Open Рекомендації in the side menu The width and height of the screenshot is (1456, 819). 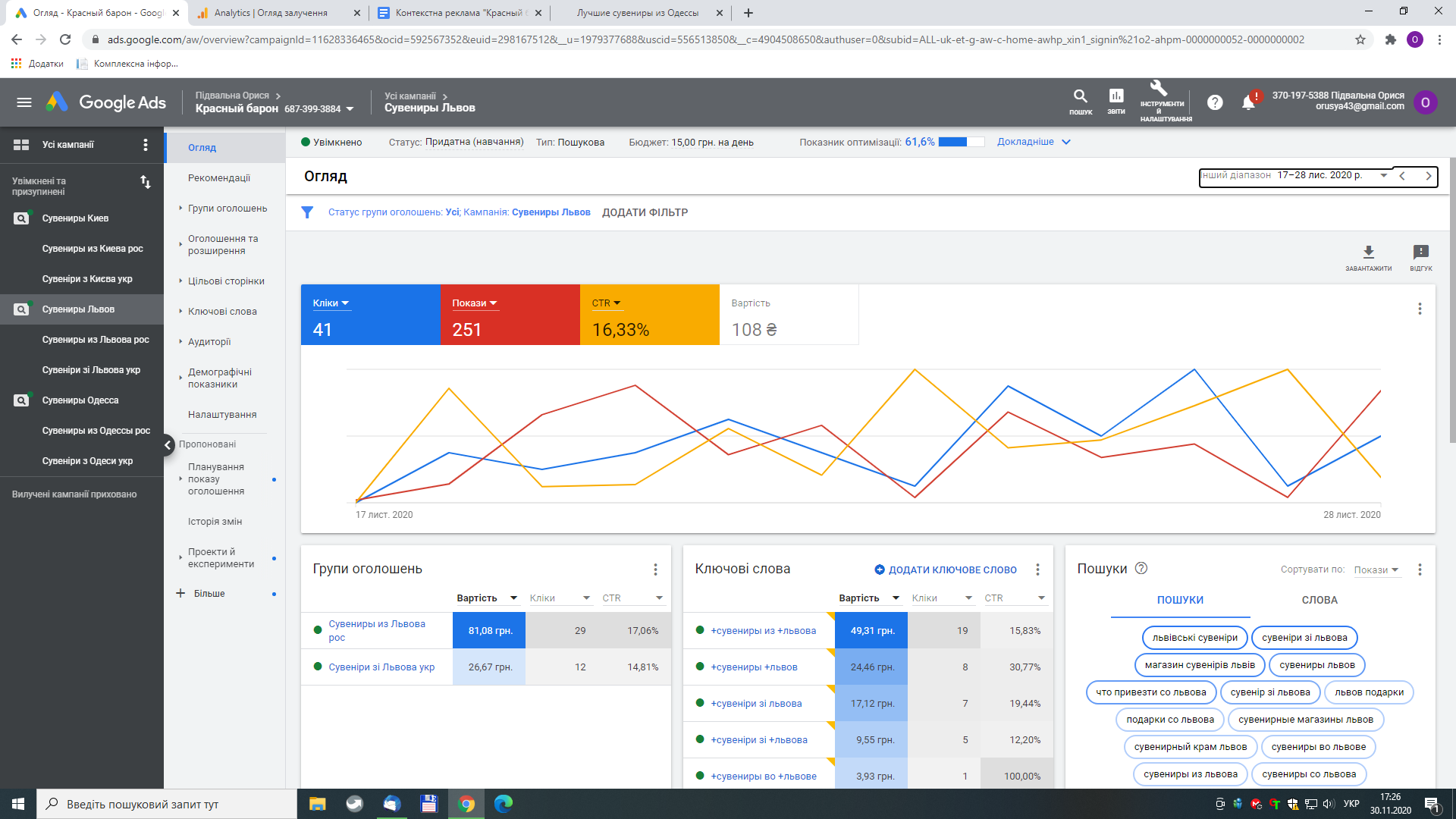coord(219,178)
